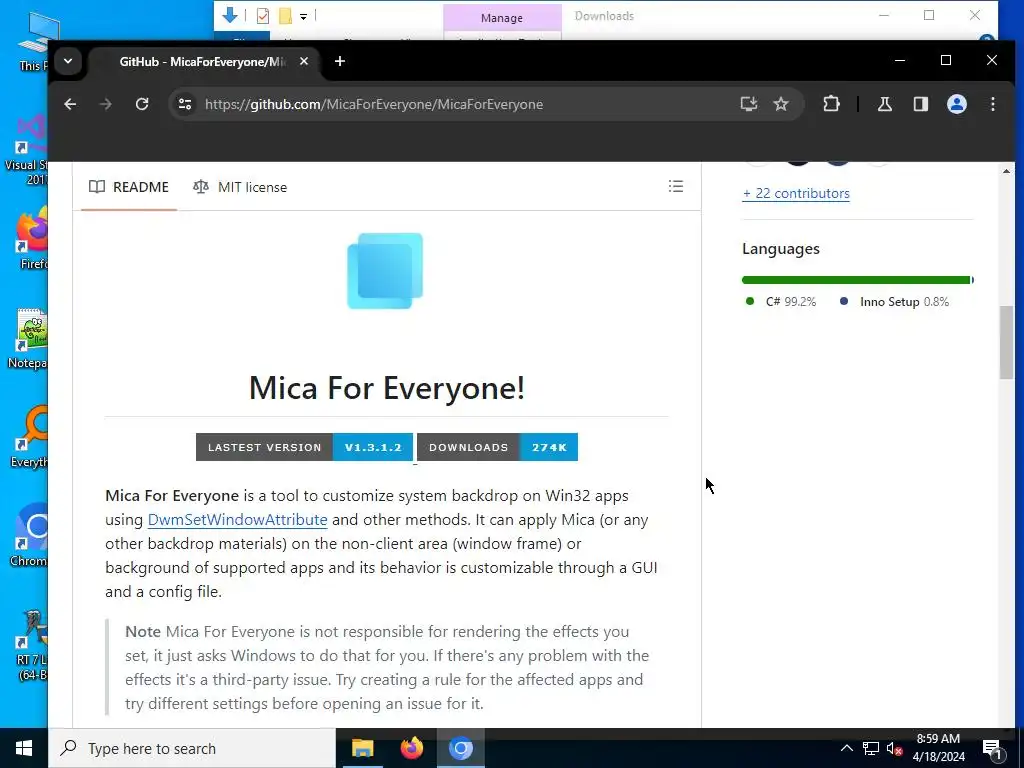The image size is (1024, 768).
Task: Click the scrollbar up arrow
Action: tap(1006, 171)
